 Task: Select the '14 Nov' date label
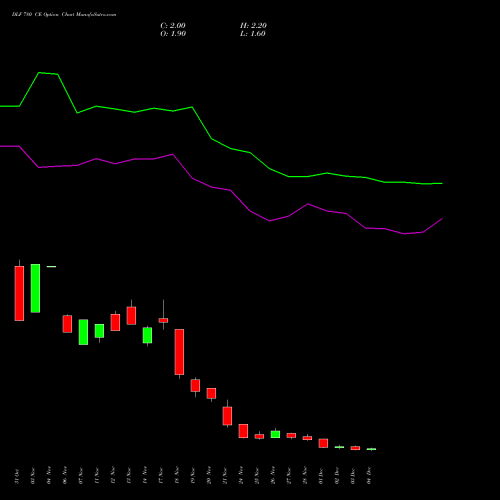click(x=145, y=475)
